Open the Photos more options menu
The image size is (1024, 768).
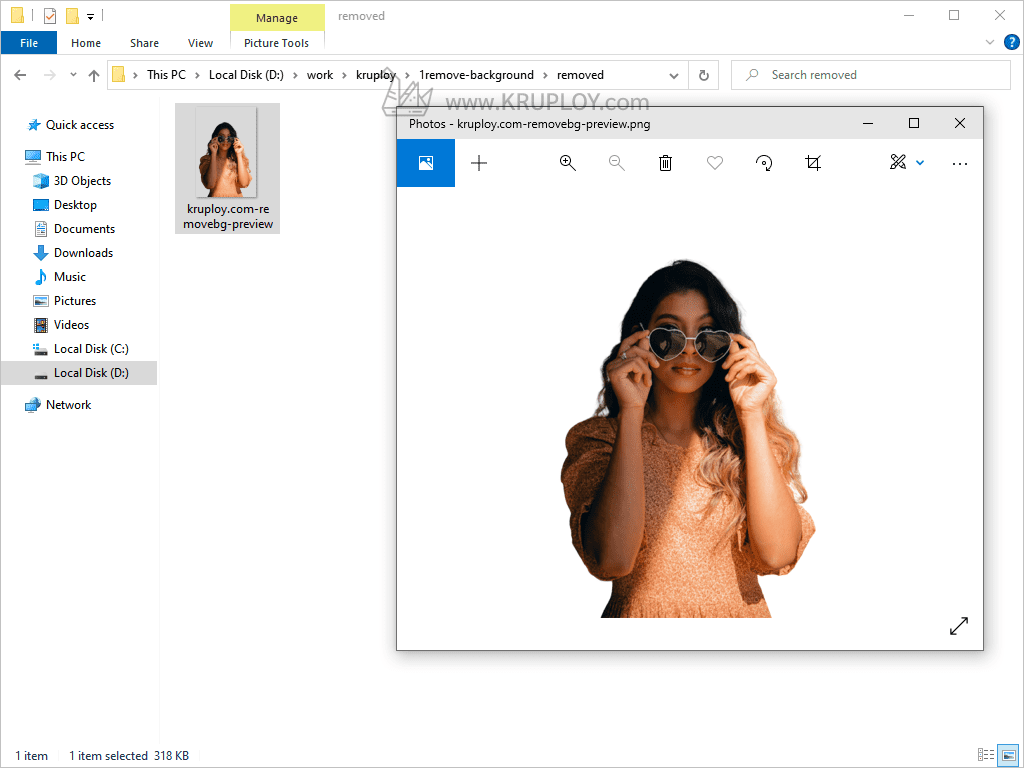click(960, 163)
